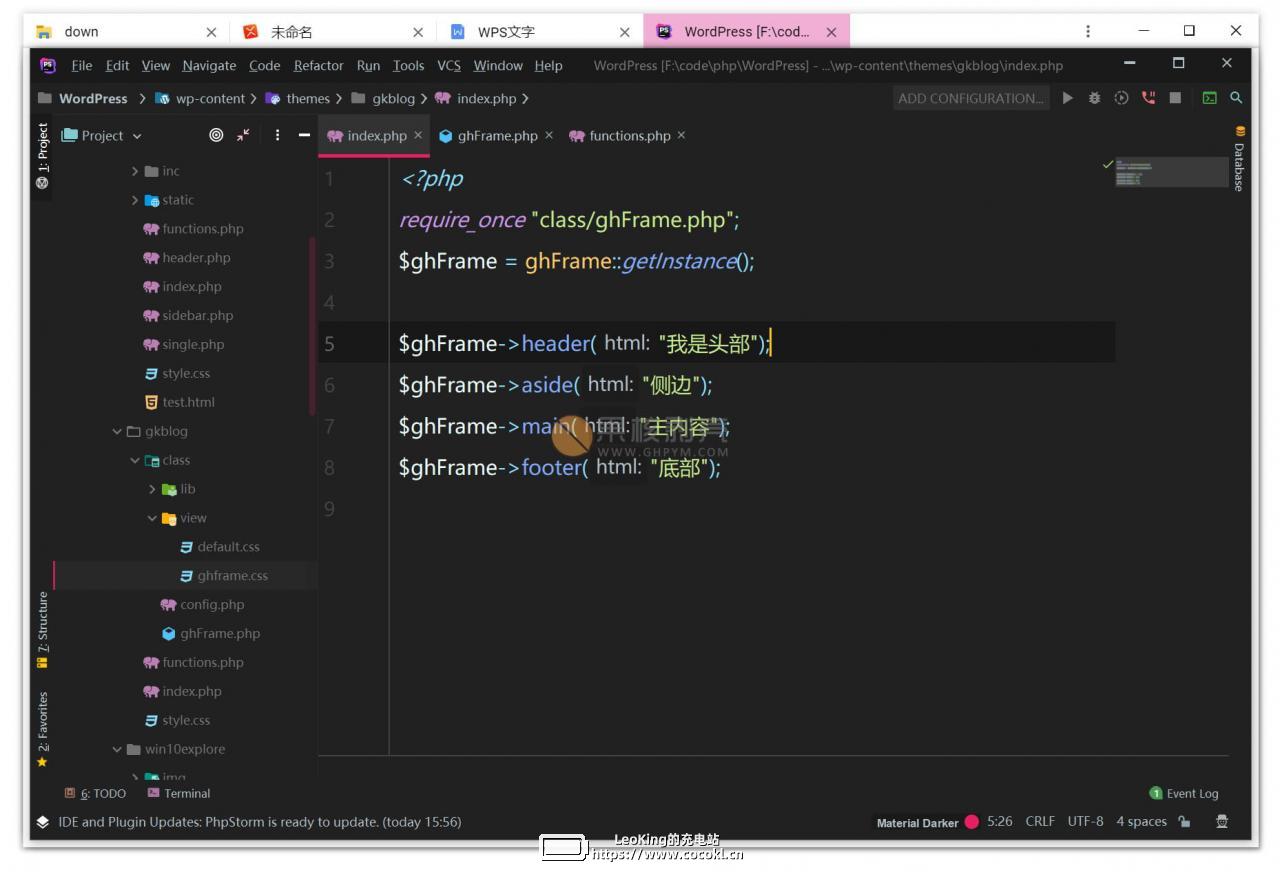Image resolution: width=1280 pixels, height=872 pixels.
Task: Open Add Configuration dropdown
Action: pos(971,98)
